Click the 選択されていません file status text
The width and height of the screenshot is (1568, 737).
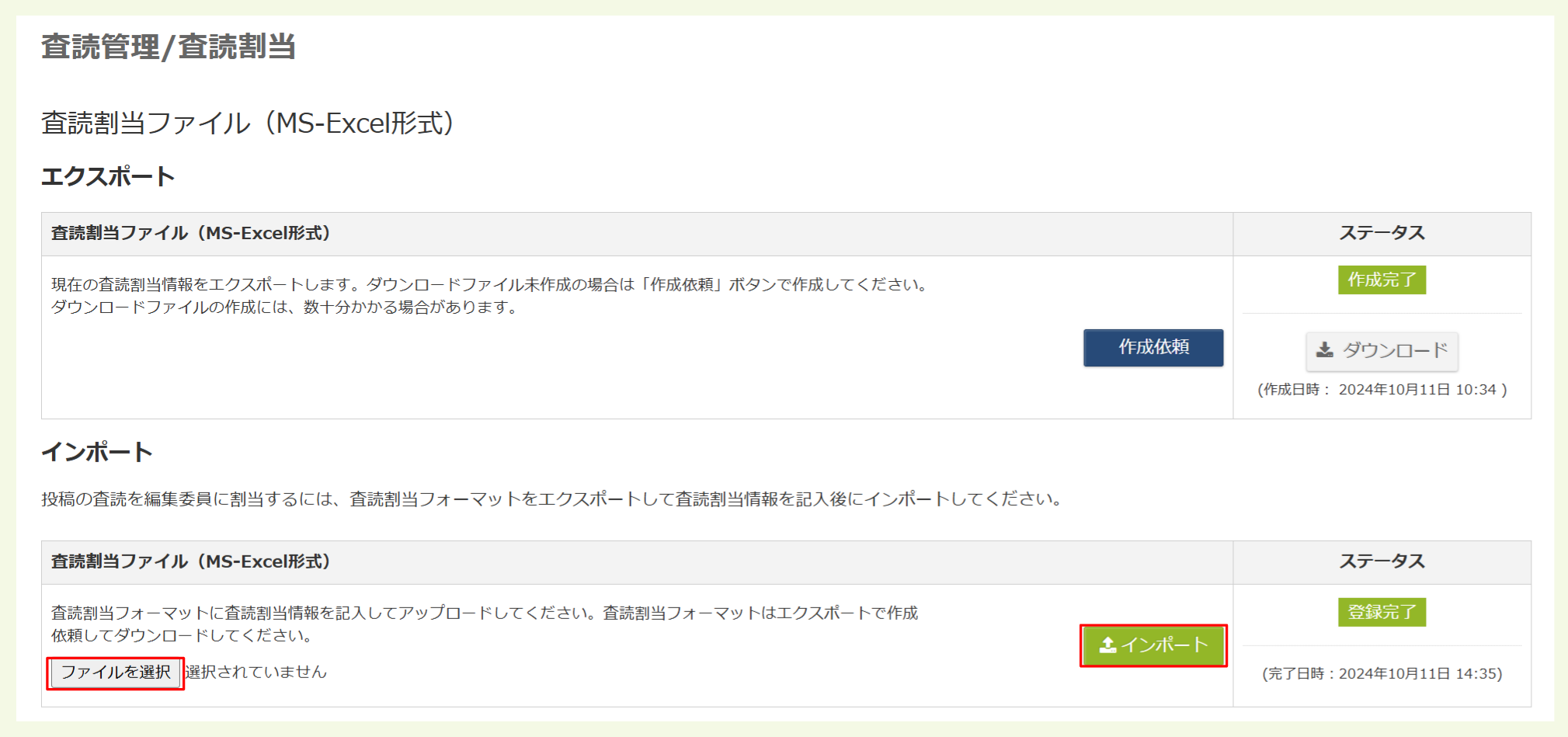(256, 673)
